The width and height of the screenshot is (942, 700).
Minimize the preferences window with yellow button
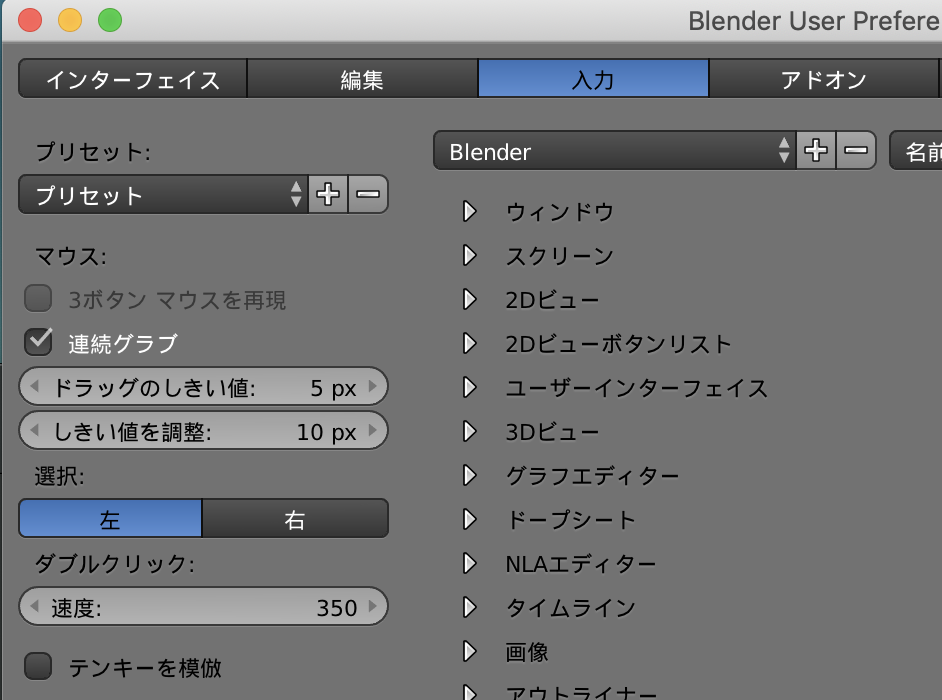[x=70, y=20]
